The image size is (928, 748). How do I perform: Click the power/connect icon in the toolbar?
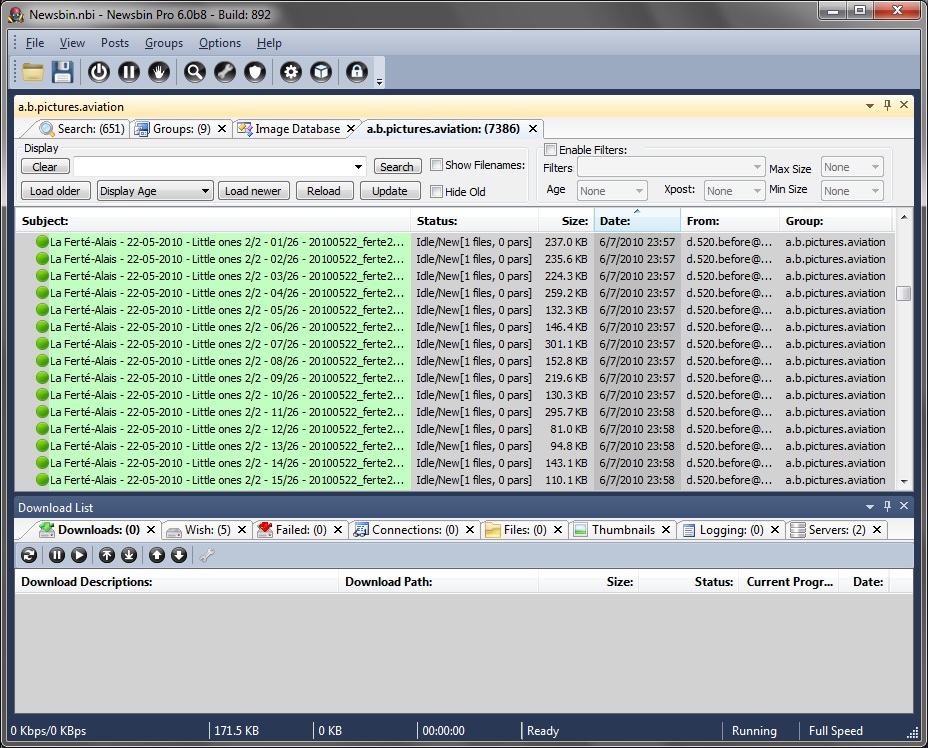pos(98,71)
